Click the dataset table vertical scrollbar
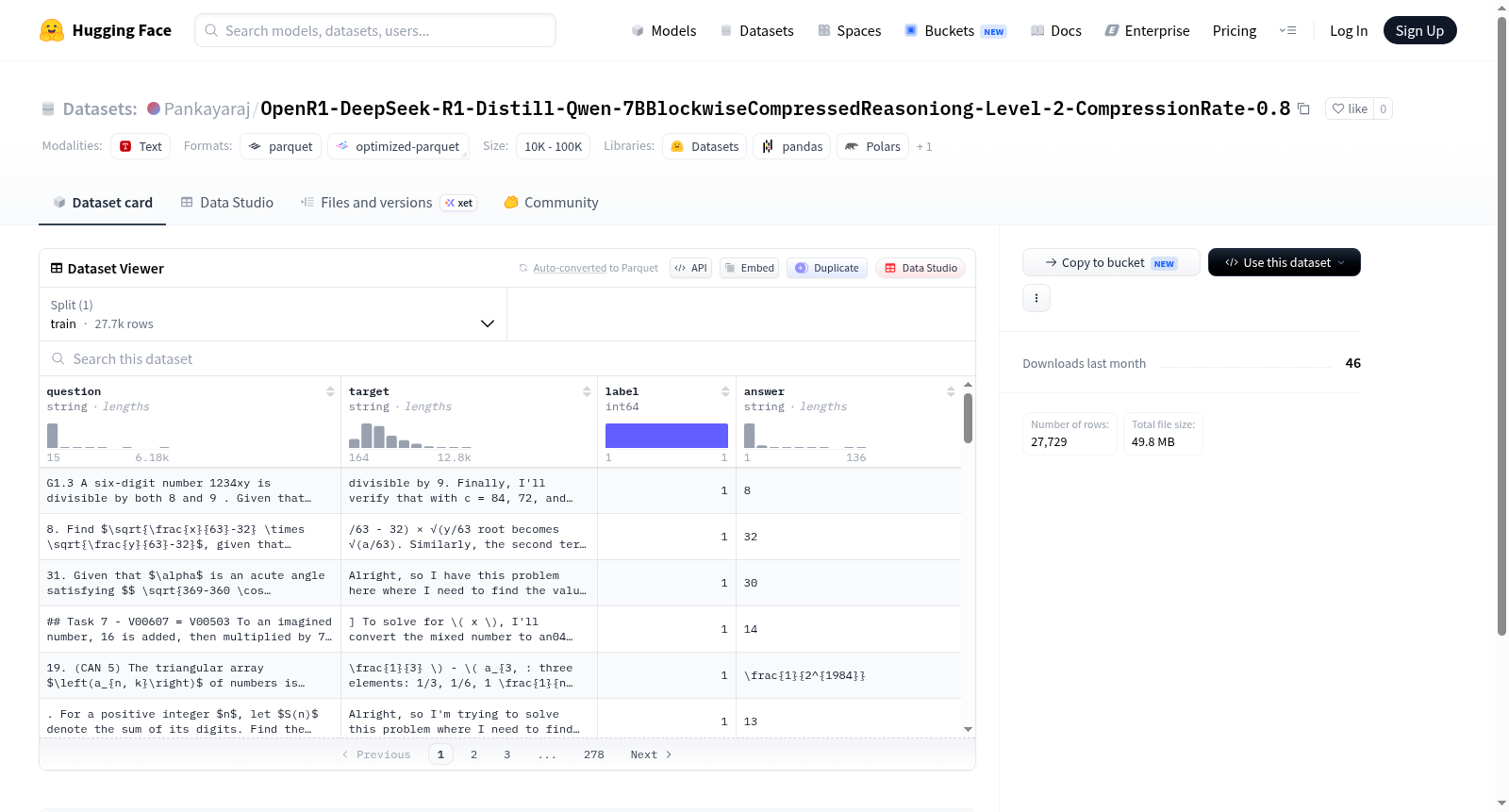Viewport: 1509px width, 812px height. pos(968,418)
